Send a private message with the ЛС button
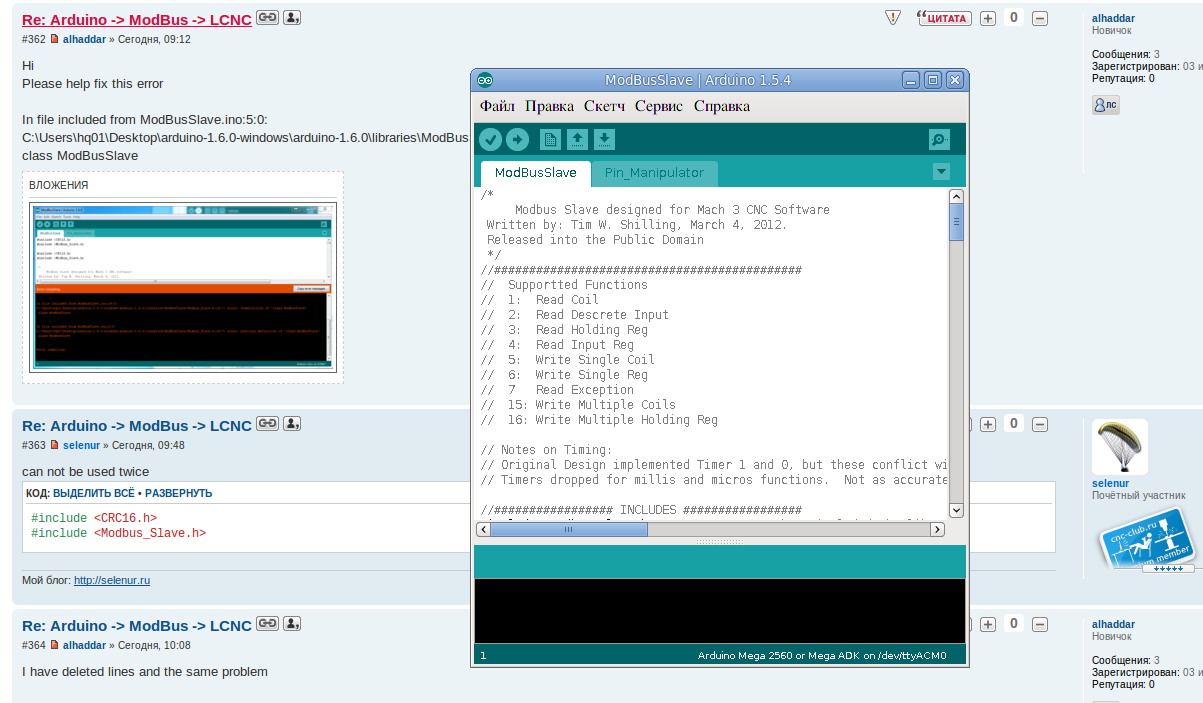 click(1106, 104)
